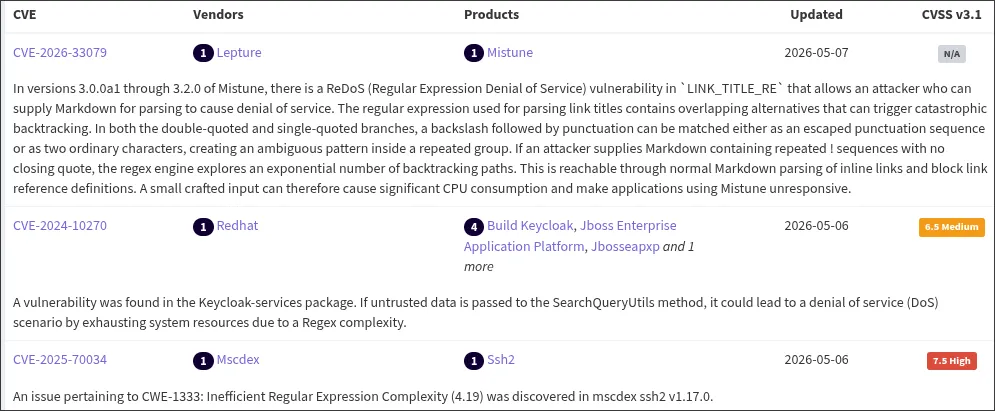This screenshot has width=995, height=411.
Task: Click the N/A CVSS badge
Action: click(x=951, y=54)
